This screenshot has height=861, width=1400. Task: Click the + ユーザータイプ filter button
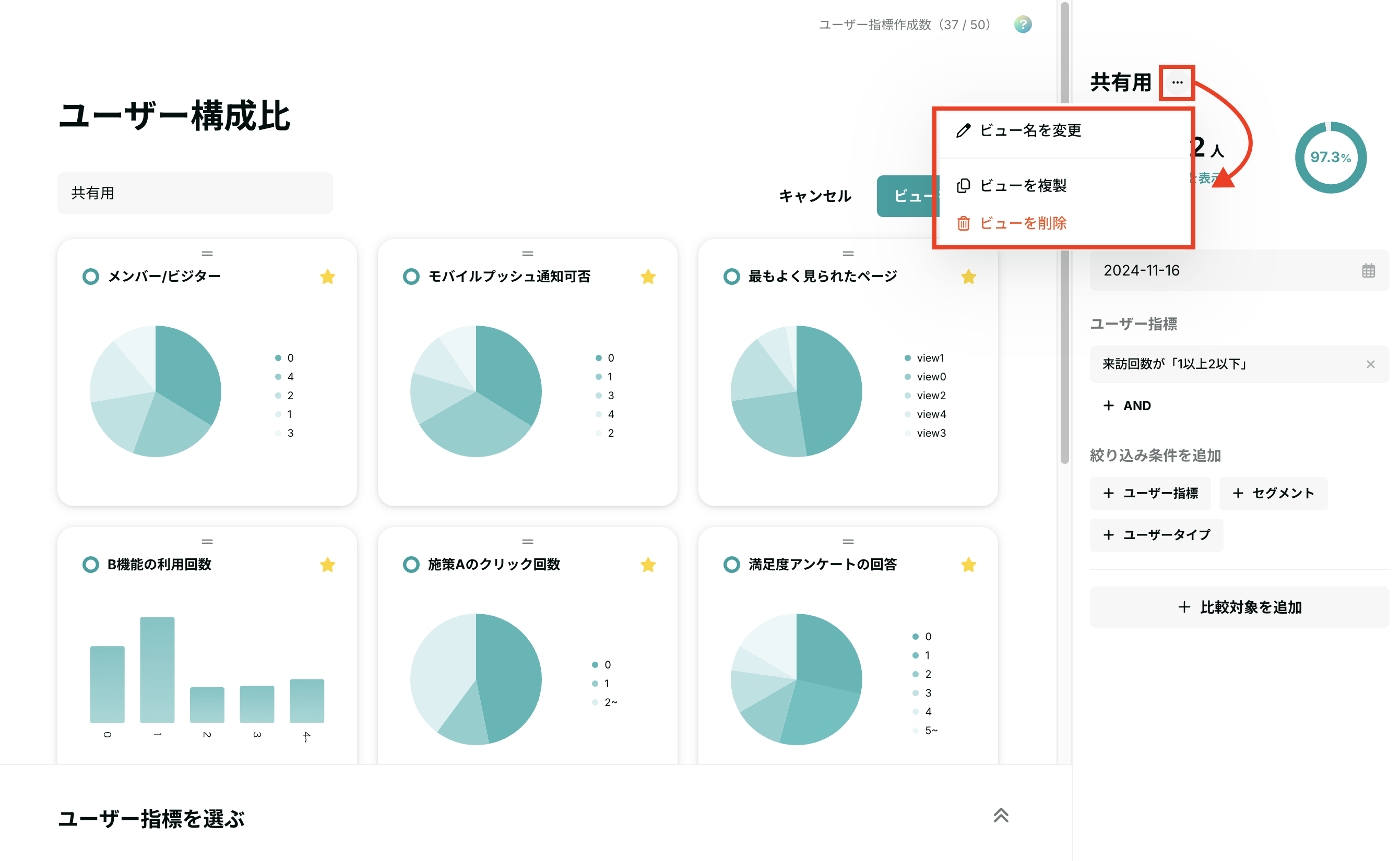coord(1156,535)
